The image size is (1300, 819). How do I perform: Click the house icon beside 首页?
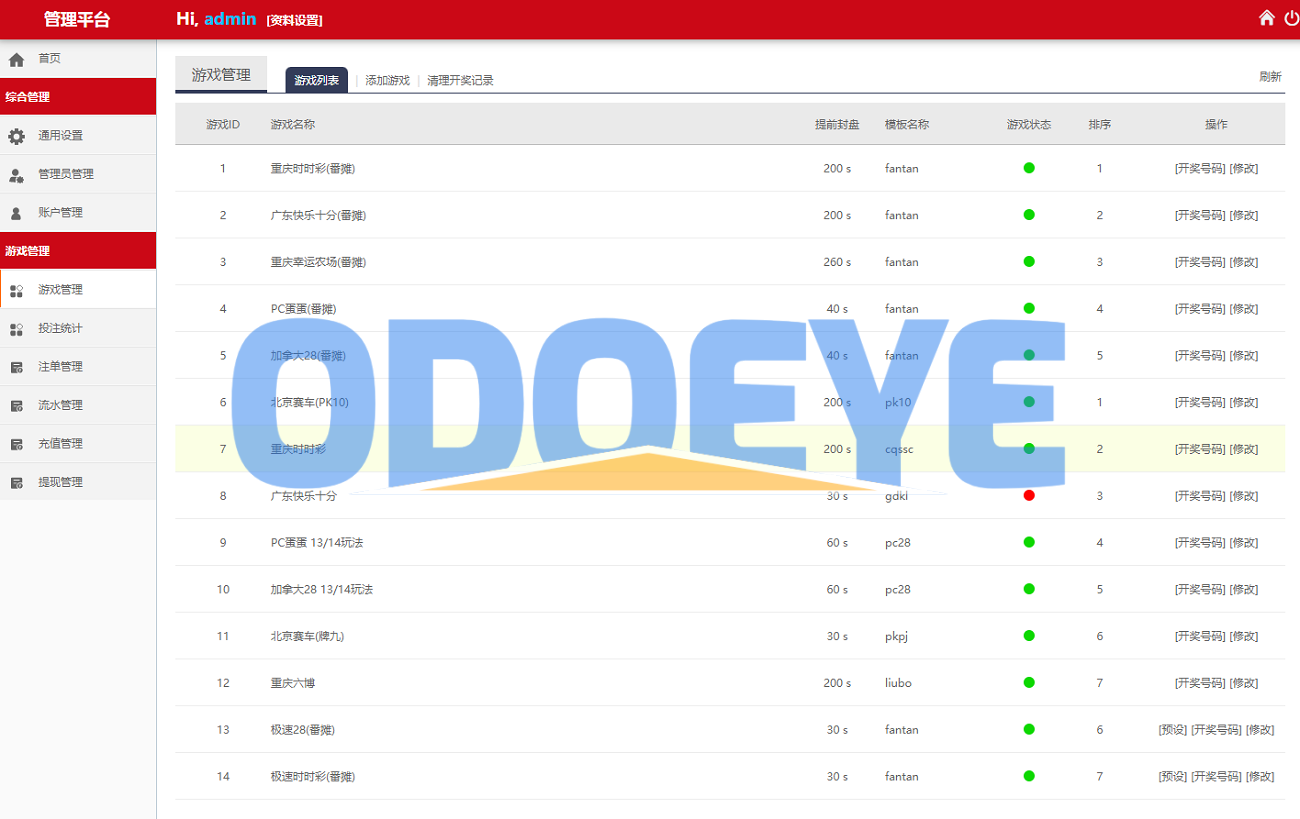pyautogui.click(x=16, y=59)
